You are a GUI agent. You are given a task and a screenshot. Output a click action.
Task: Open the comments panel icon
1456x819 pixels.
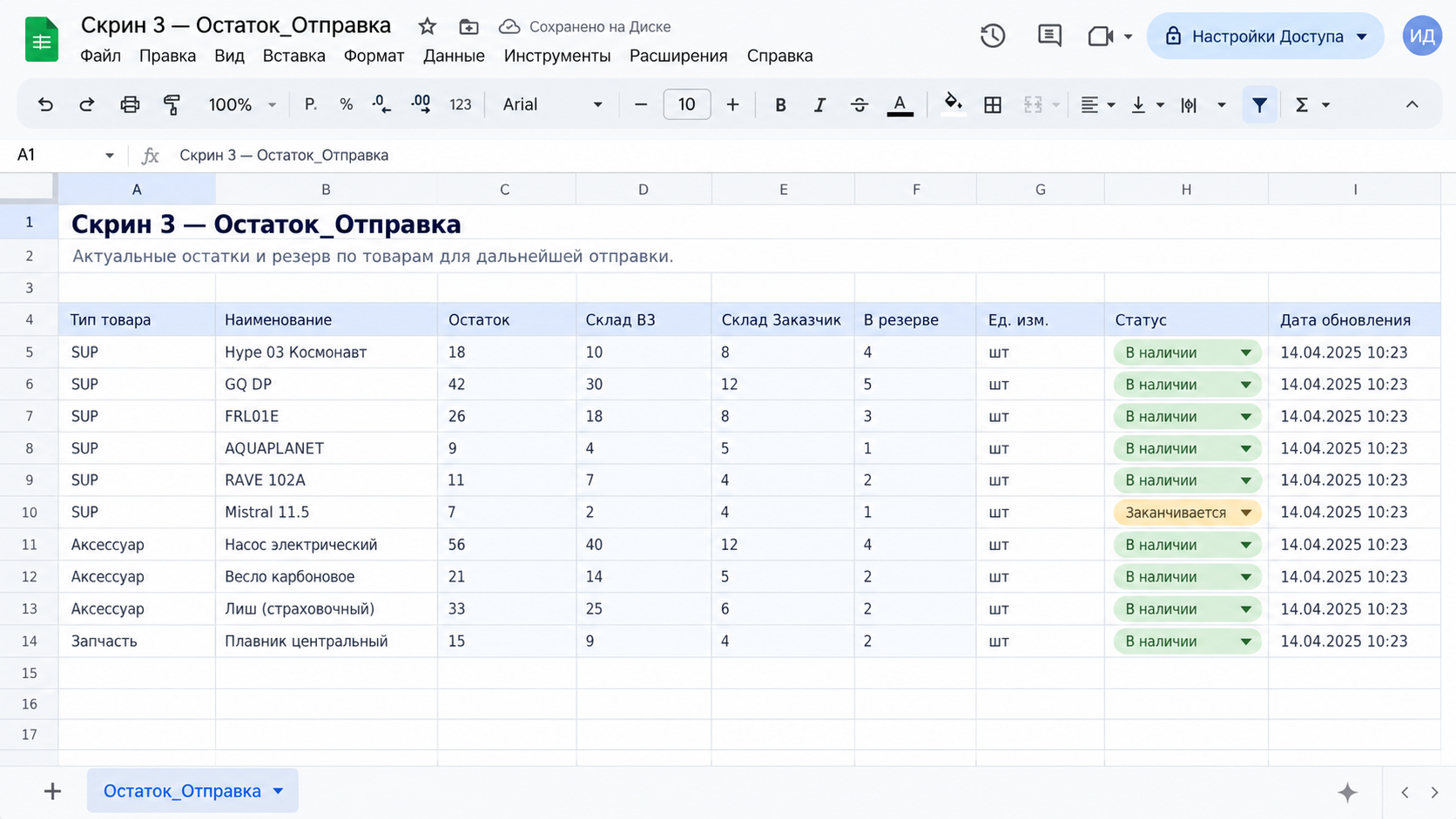coord(1049,36)
